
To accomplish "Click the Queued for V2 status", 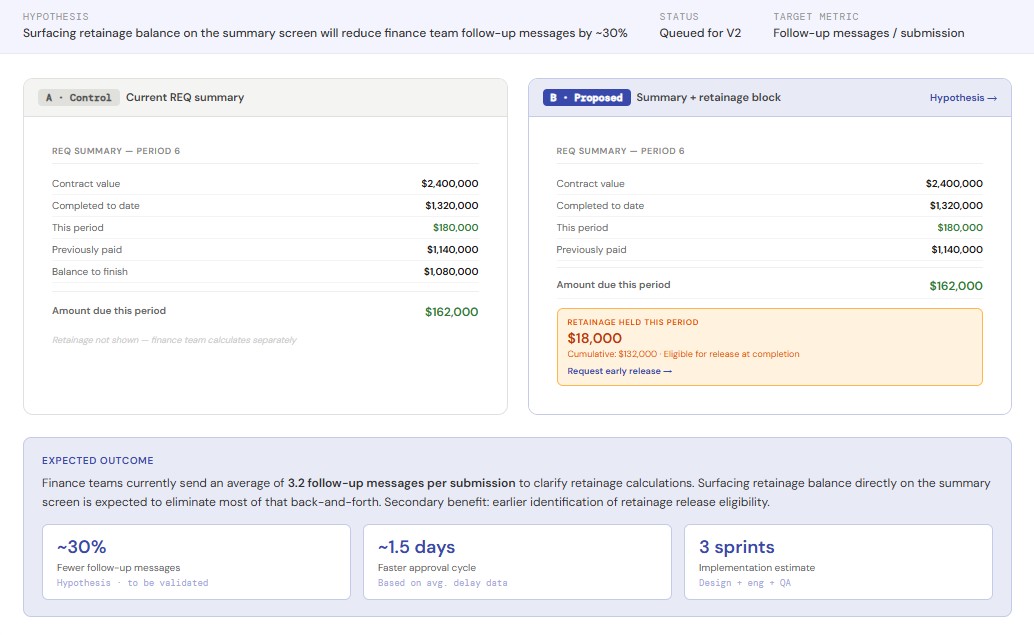I will 700,33.
